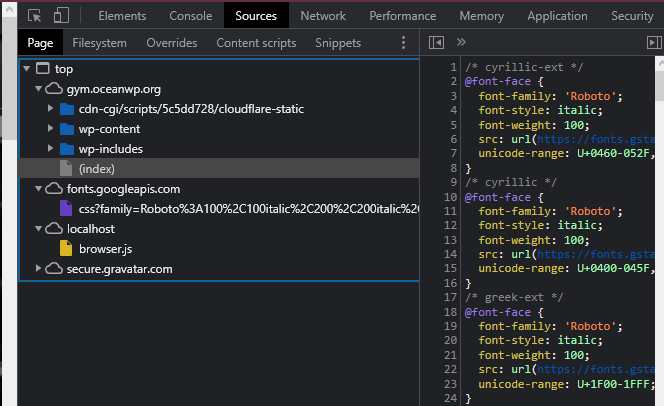Select fonts.googleapis.com in the tree
This screenshot has width=664, height=406.
[x=123, y=189]
